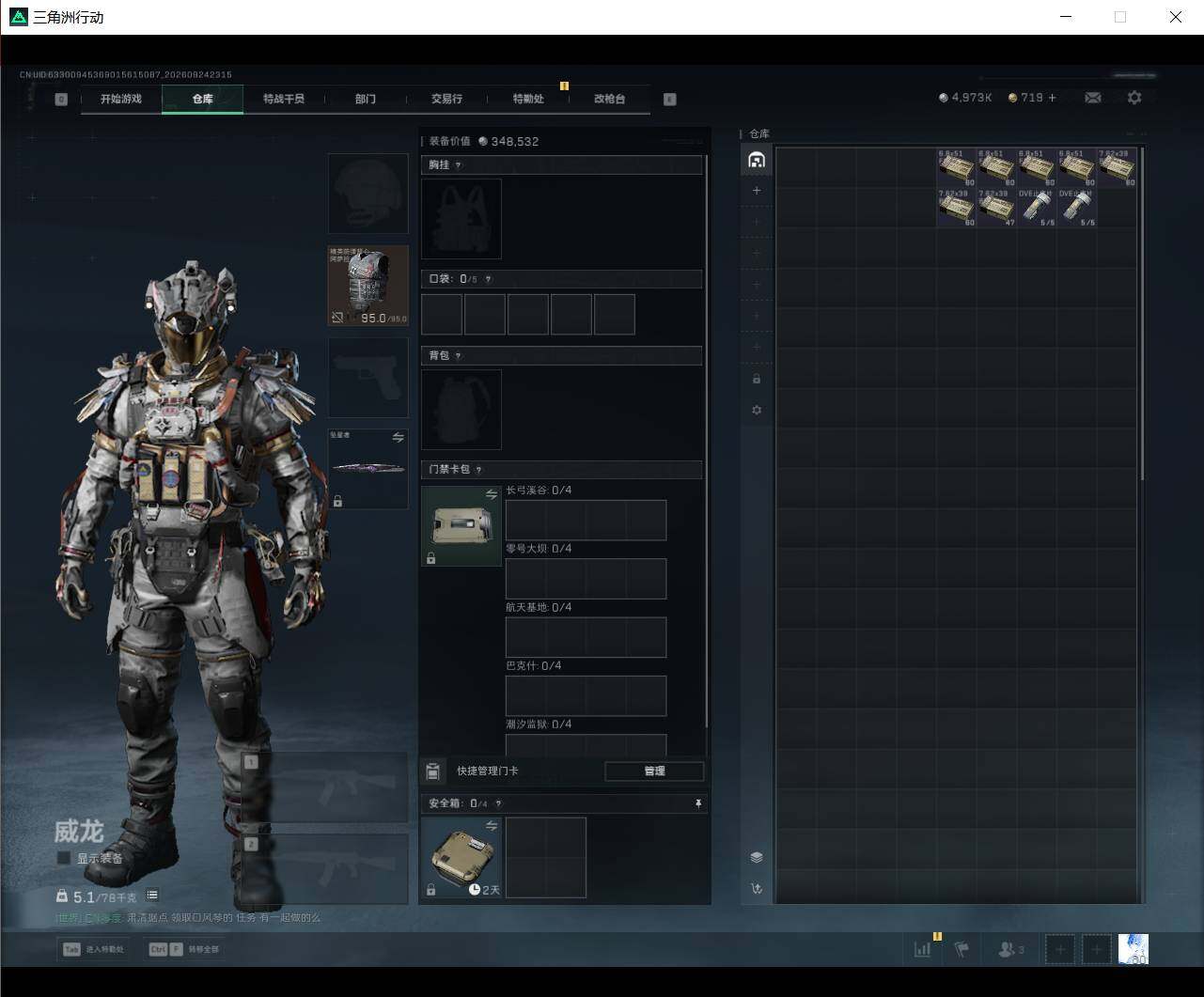Open warehouse sidebar gear settings
The width and height of the screenshot is (1204, 997).
pyautogui.click(x=757, y=411)
